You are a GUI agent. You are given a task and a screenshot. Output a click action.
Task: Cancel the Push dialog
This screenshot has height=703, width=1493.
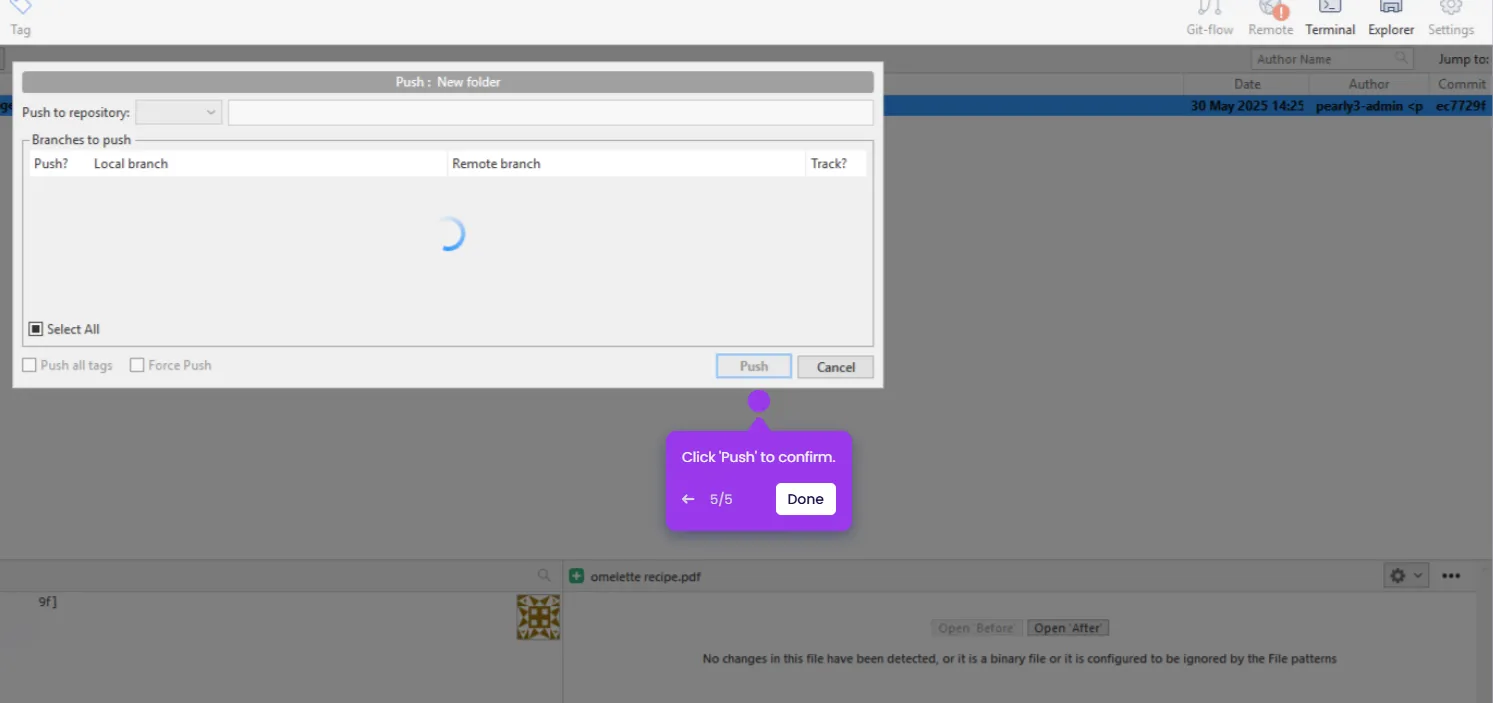tap(835, 367)
